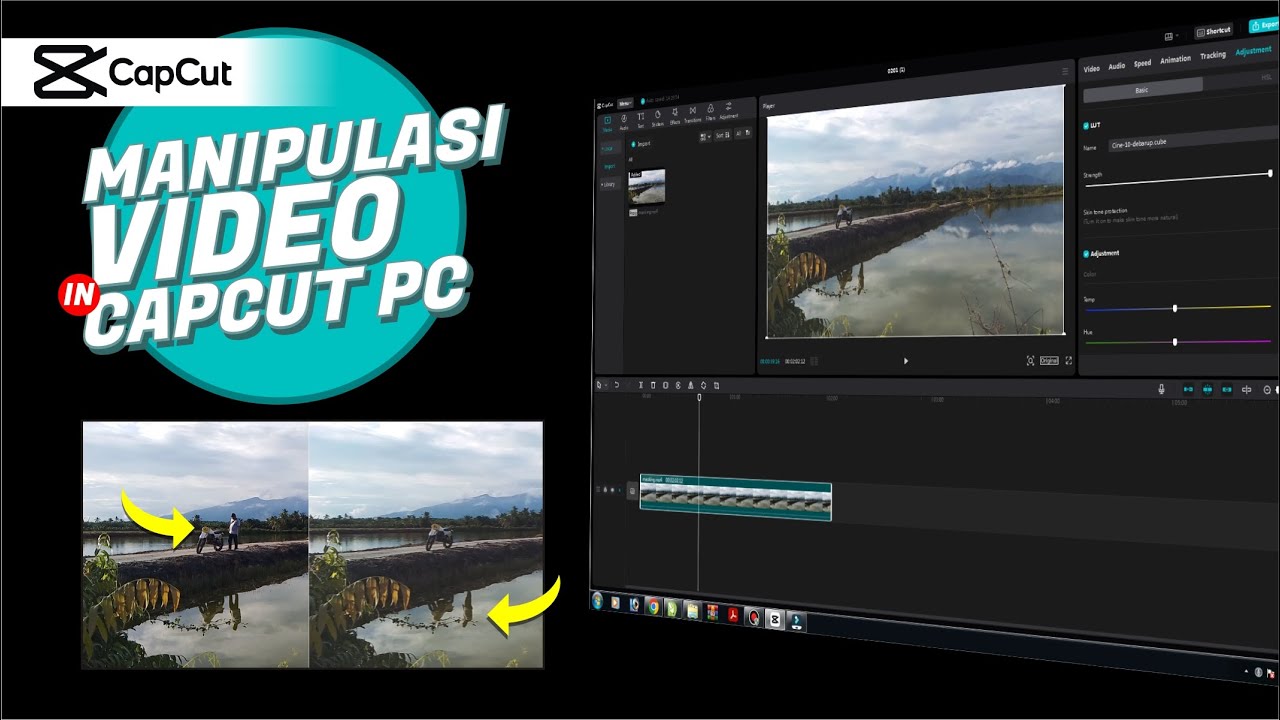
Task: Open the Audio library icon
Action: point(624,118)
